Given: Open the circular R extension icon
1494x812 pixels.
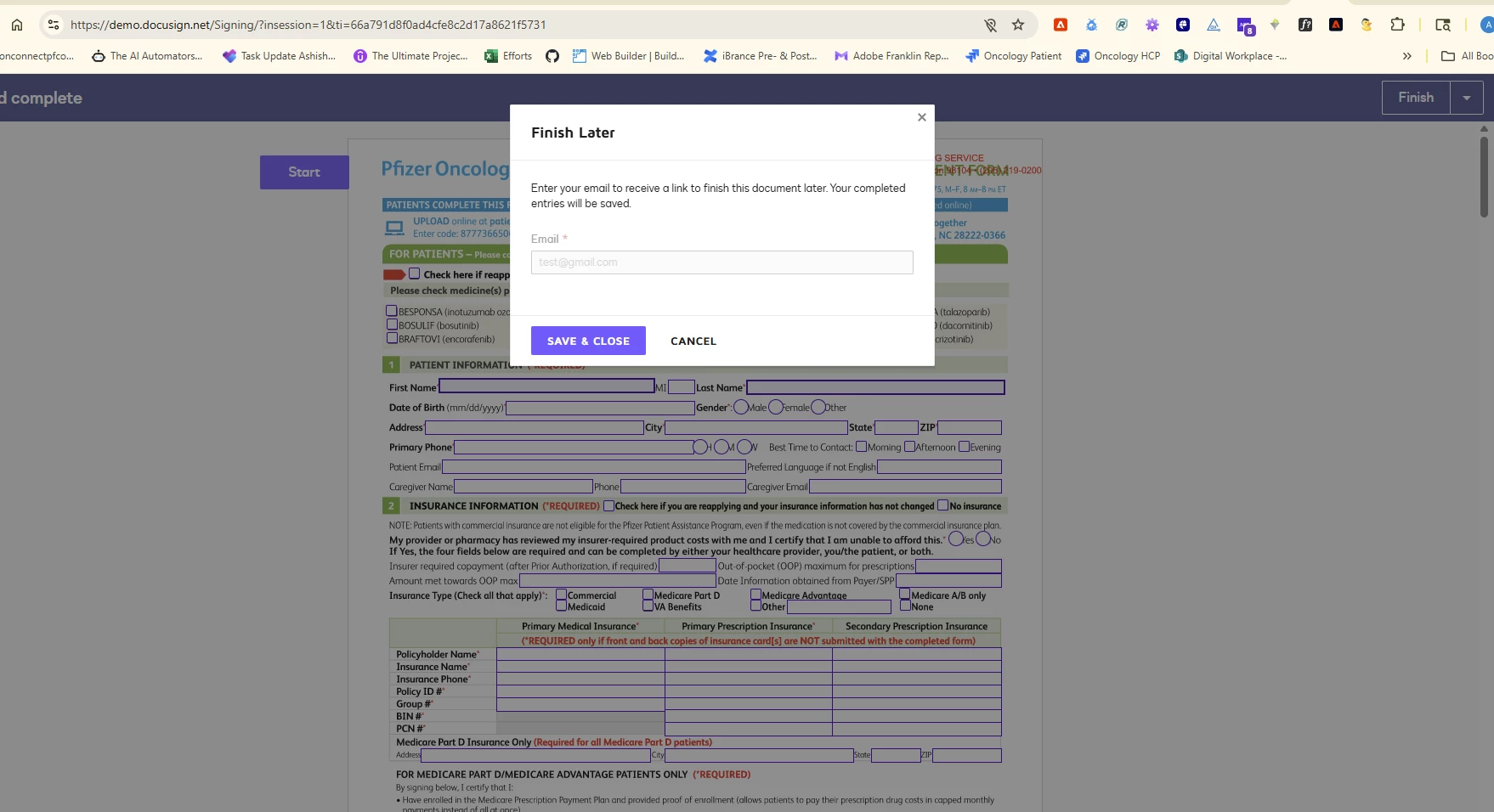Looking at the screenshot, I should [1122, 25].
